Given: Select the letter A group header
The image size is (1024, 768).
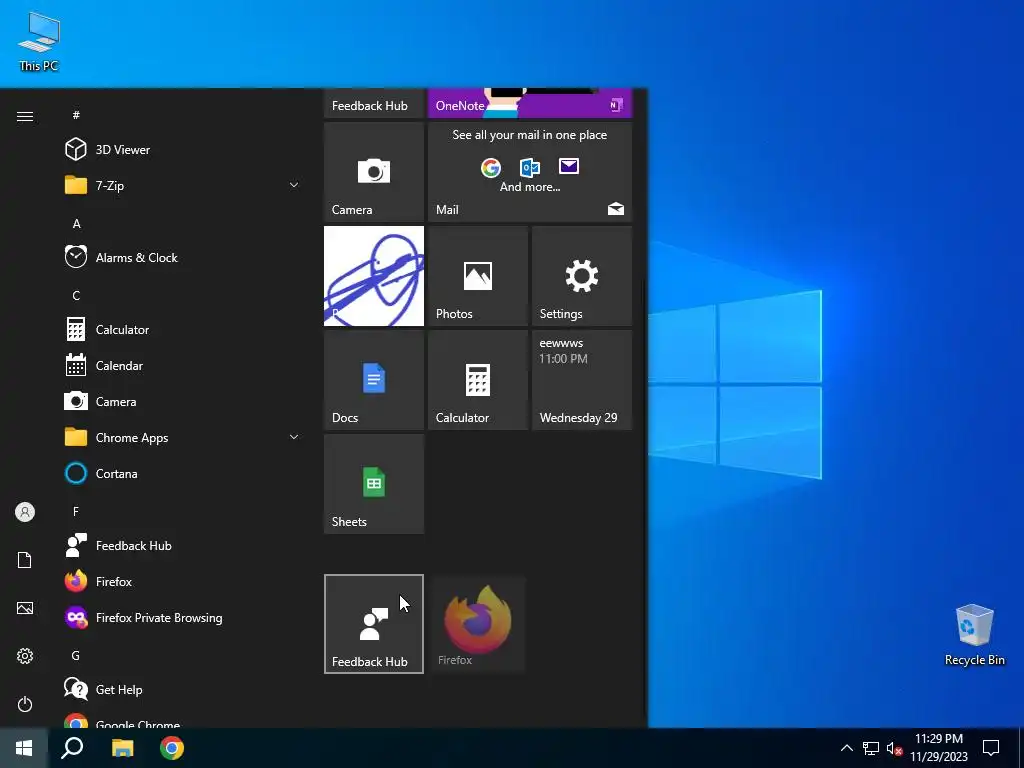Looking at the screenshot, I should [x=76, y=223].
